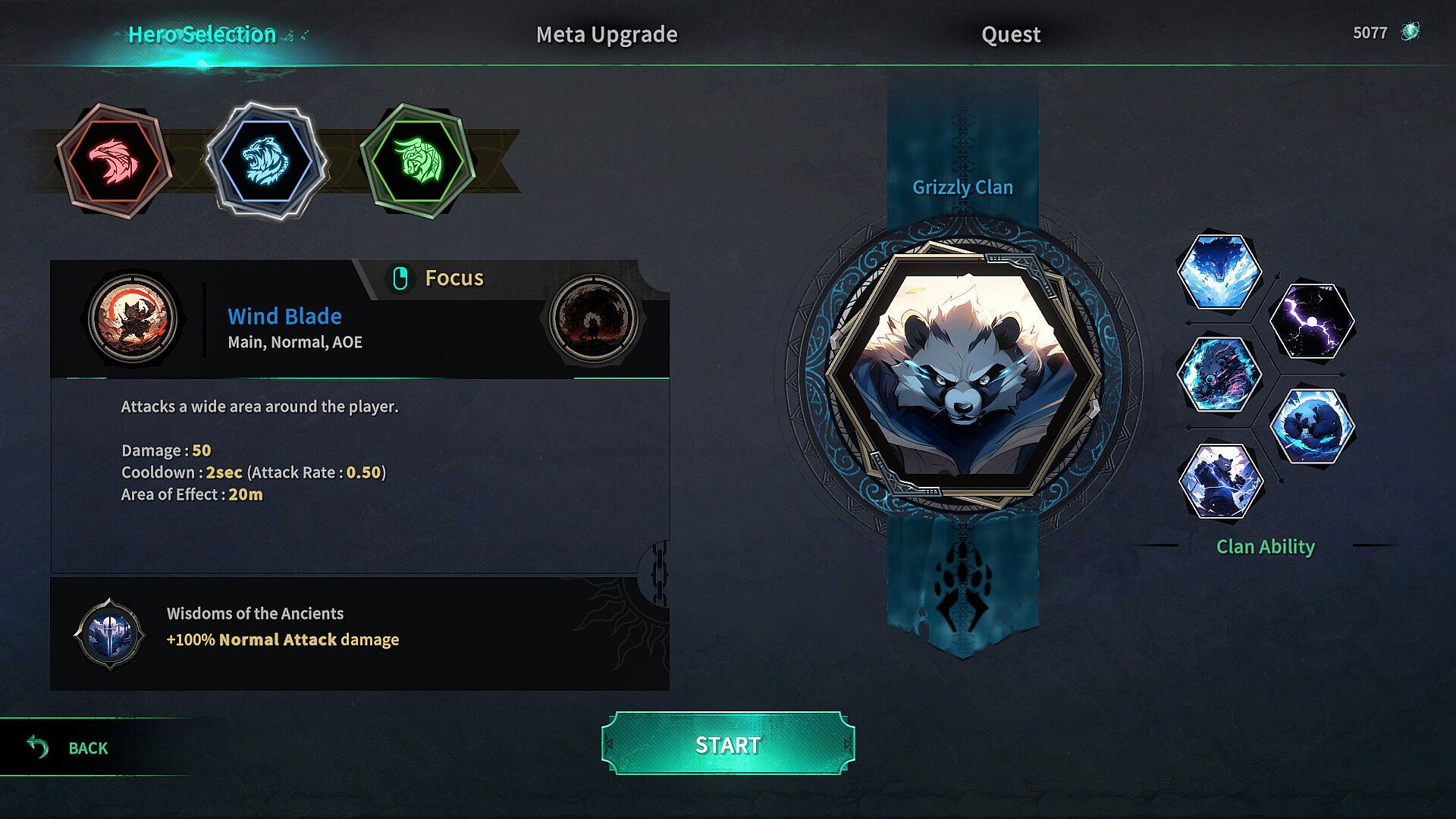The height and width of the screenshot is (819, 1456).
Task: Select the red eagle clan emblem
Action: click(x=115, y=161)
